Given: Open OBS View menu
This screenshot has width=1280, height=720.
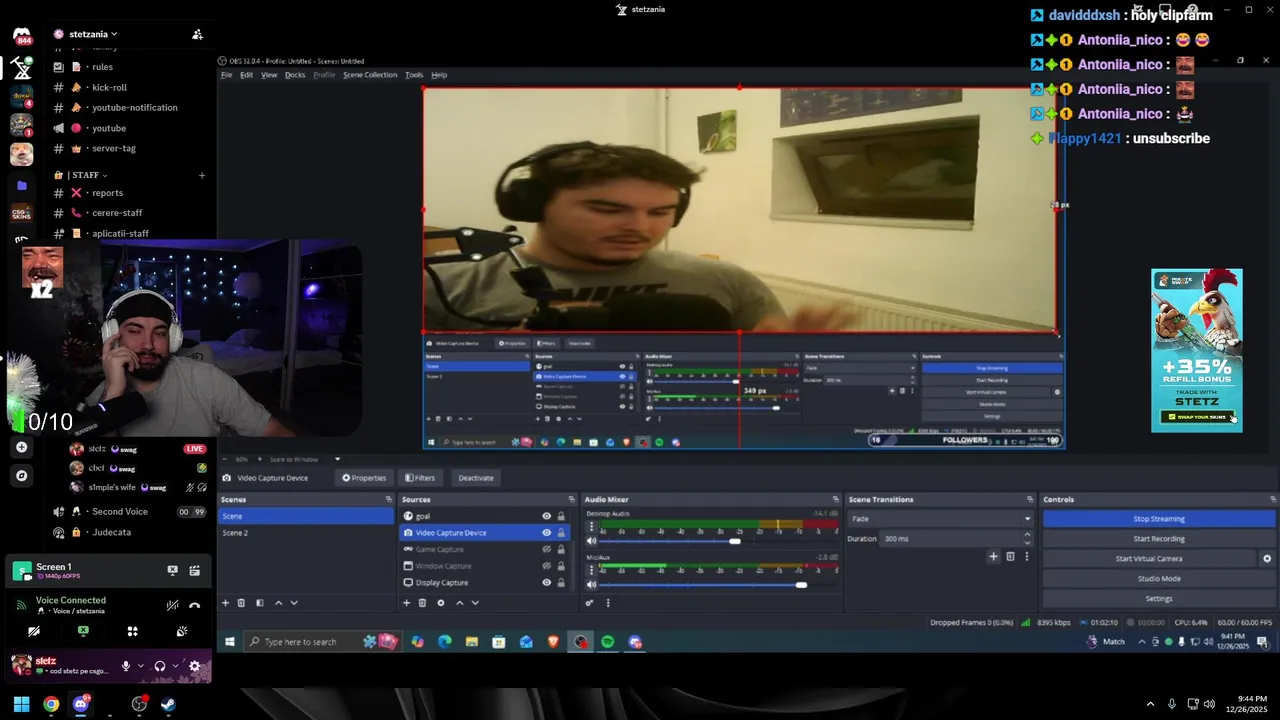Looking at the screenshot, I should tap(269, 75).
